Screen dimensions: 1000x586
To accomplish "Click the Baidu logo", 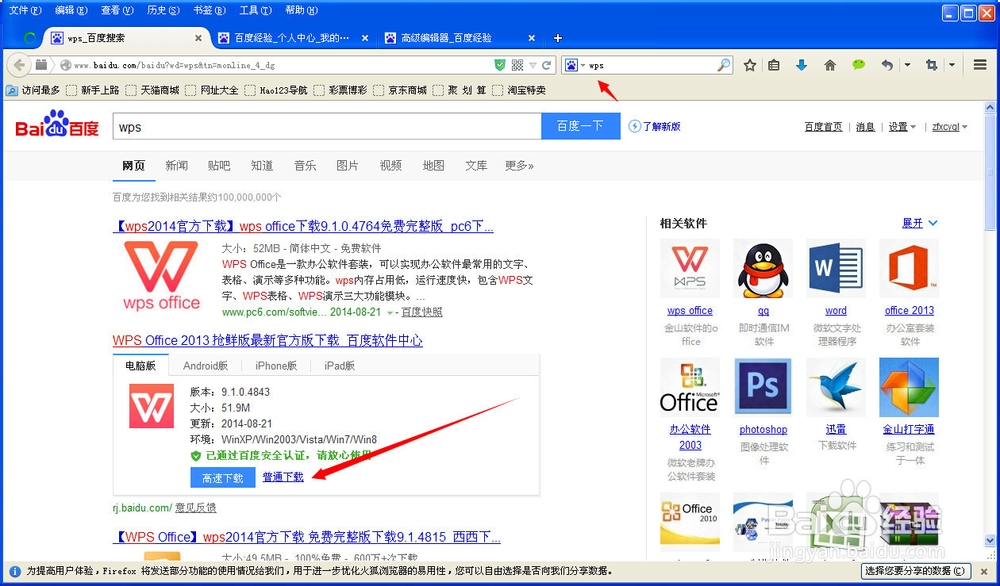I will click(57, 124).
